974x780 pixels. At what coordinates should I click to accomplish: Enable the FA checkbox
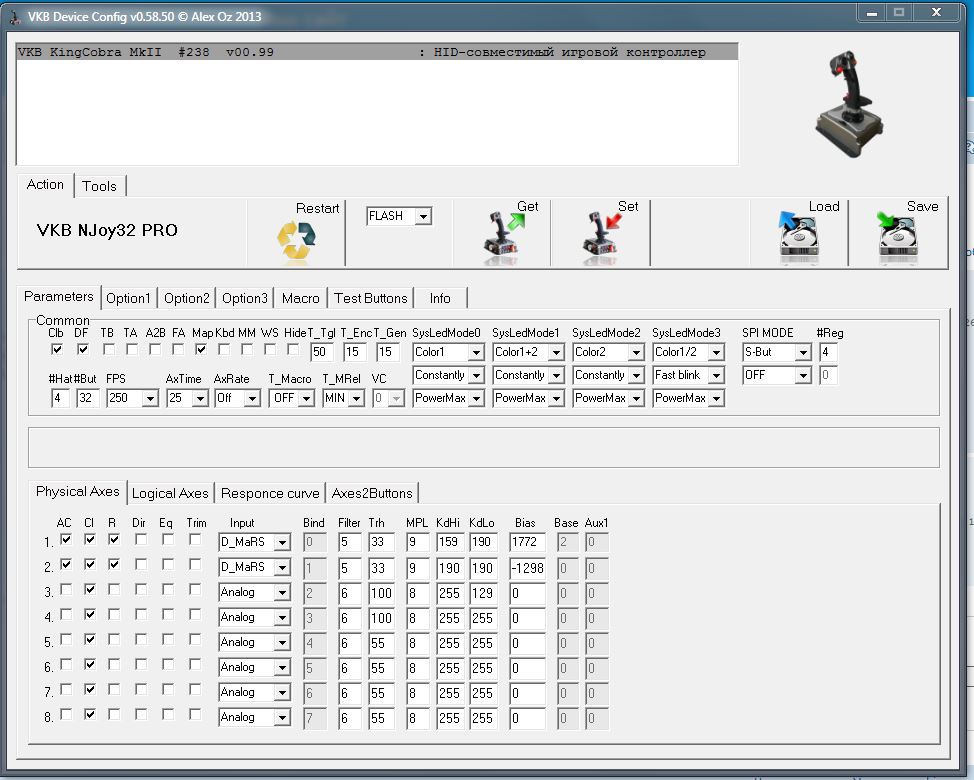(x=178, y=350)
